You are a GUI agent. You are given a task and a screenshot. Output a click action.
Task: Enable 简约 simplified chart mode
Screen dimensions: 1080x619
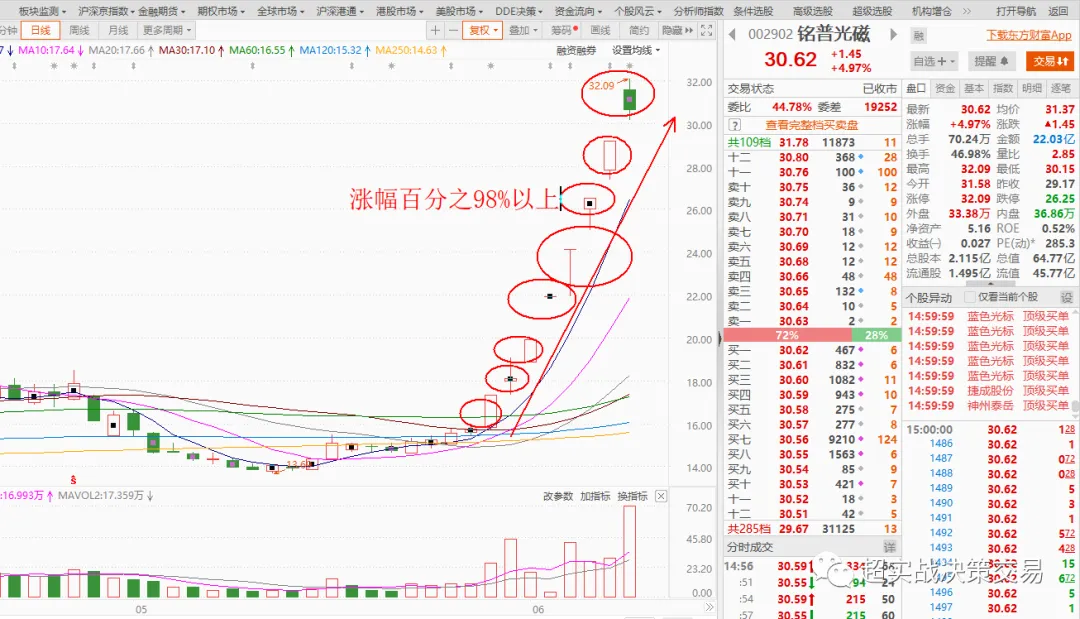(641, 31)
